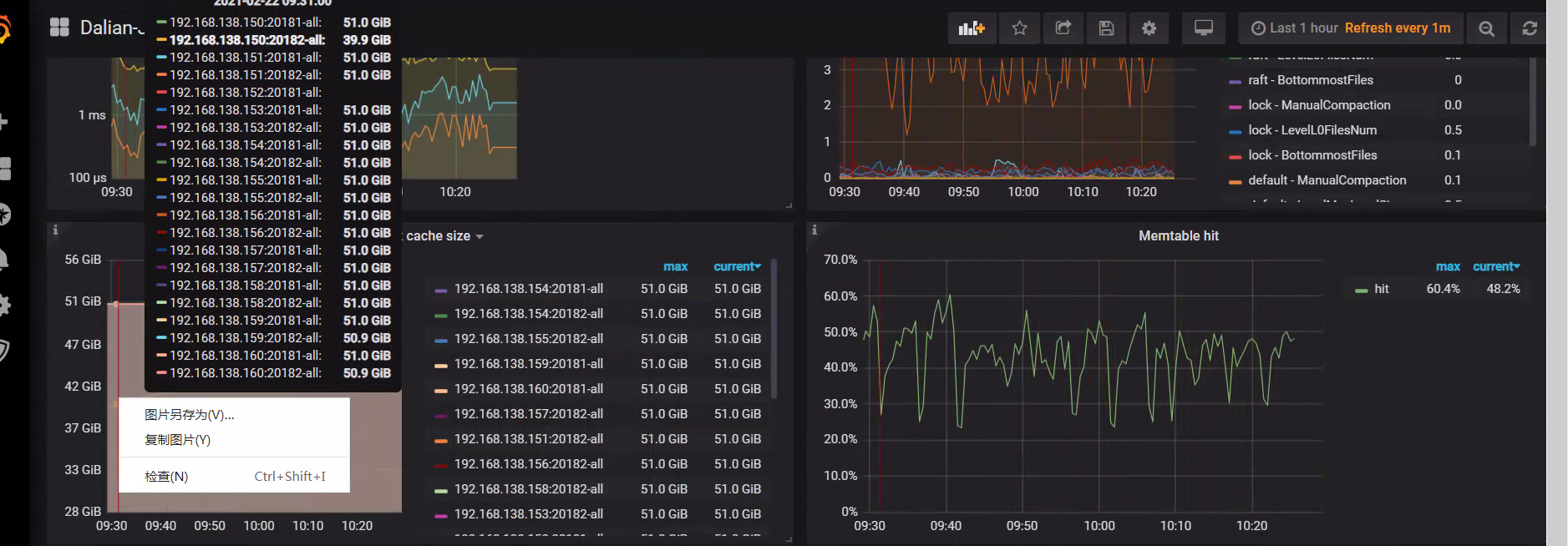Screen dimensions: 1568x546
Task: Toggle the hit series in Memtable legend
Action: click(1381, 289)
